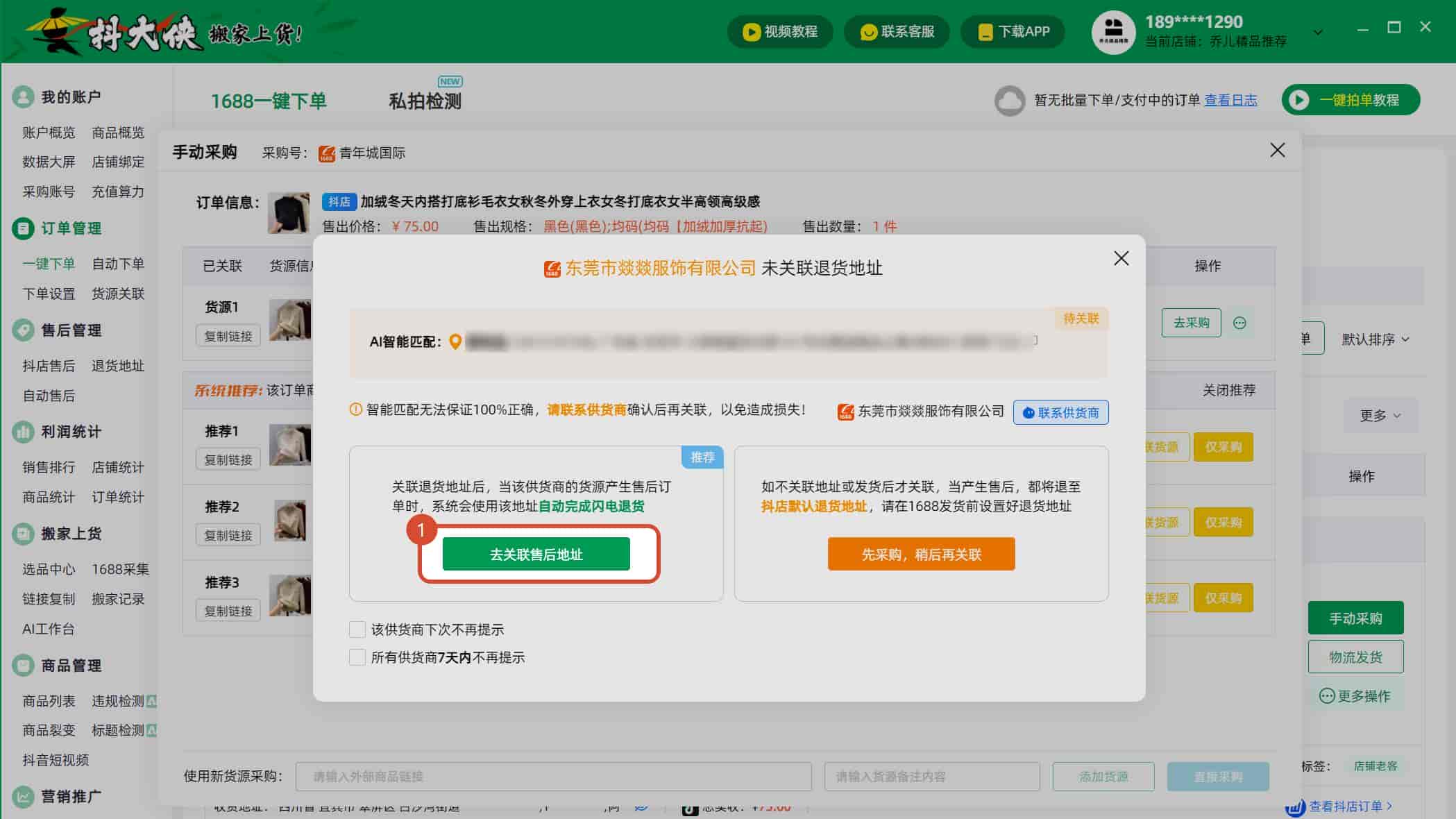Viewport: 1456px width, 819px height.
Task: Open 采购账号 in sidebar
Action: pos(49,192)
